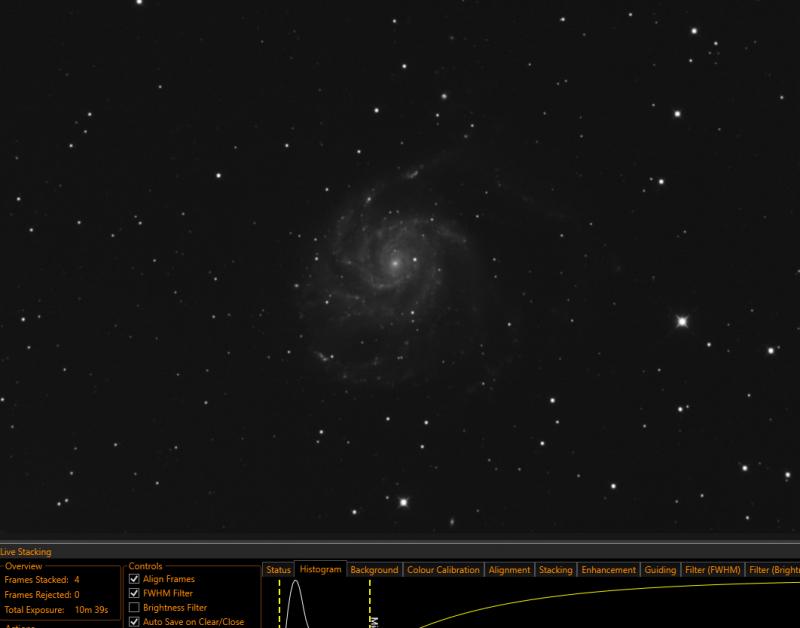Screen dimensions: 800x628
Task: Toggle Auto Save on Clear/Close checkbox
Action: [134, 622]
